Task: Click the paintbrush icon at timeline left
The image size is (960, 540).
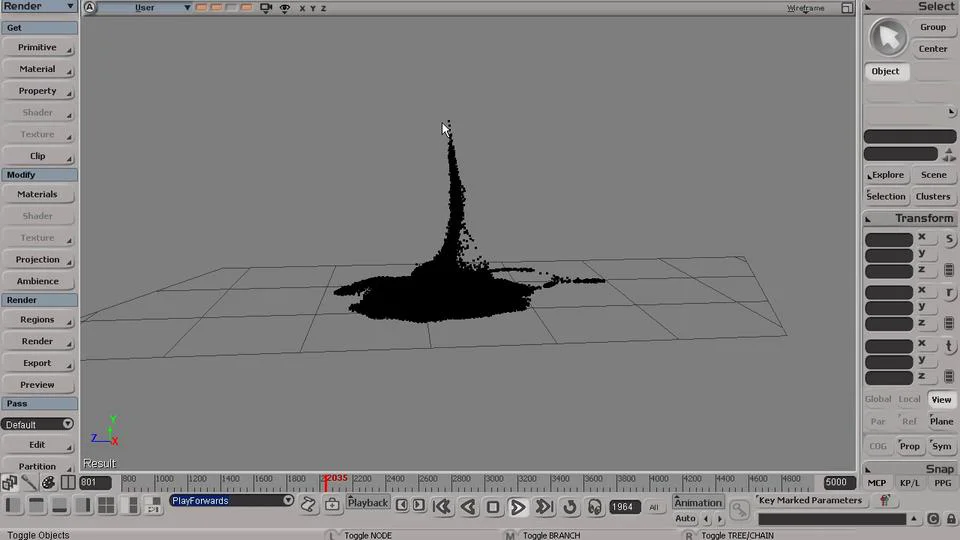Action: point(29,482)
